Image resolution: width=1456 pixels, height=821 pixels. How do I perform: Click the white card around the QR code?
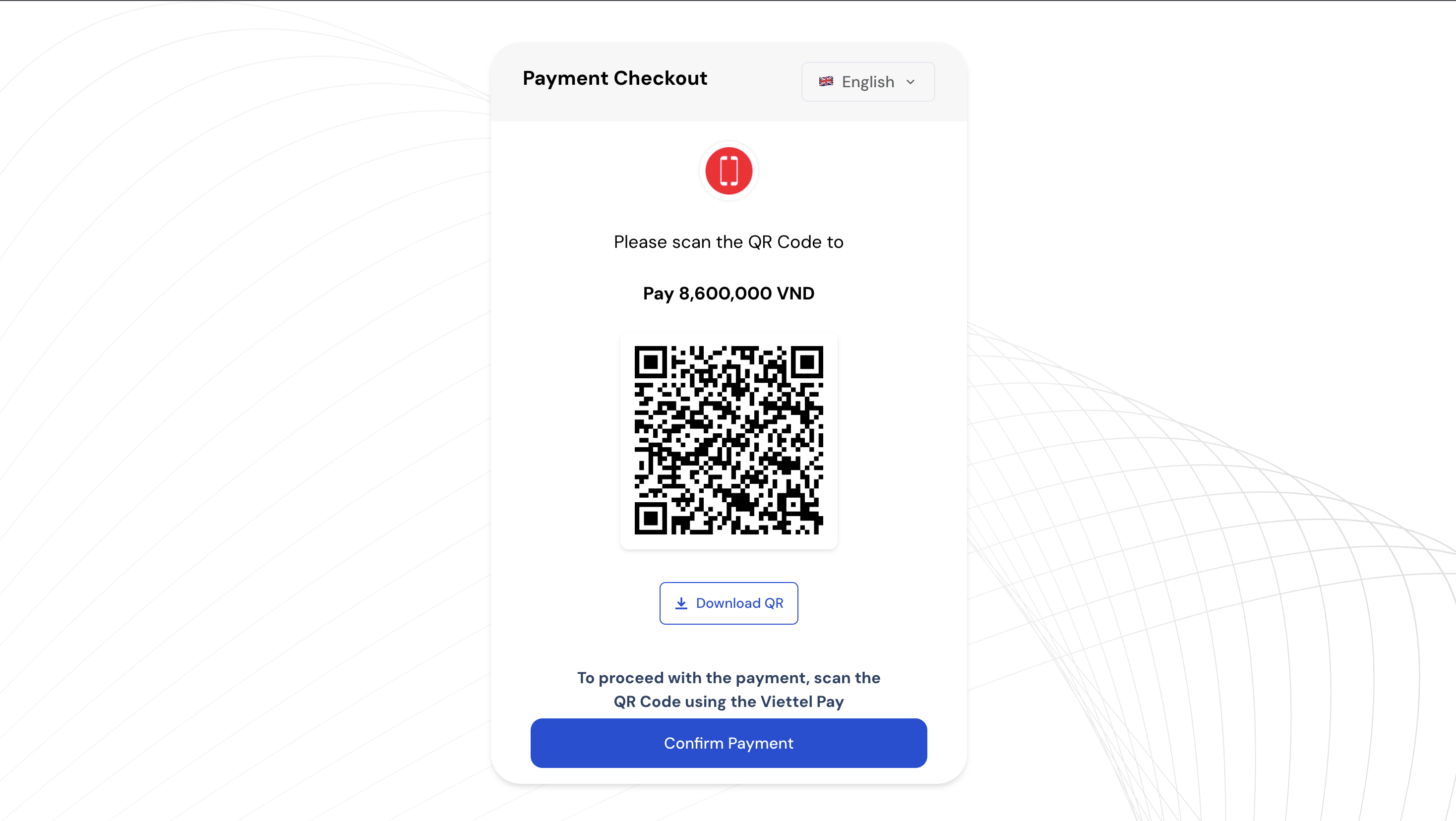click(x=728, y=440)
